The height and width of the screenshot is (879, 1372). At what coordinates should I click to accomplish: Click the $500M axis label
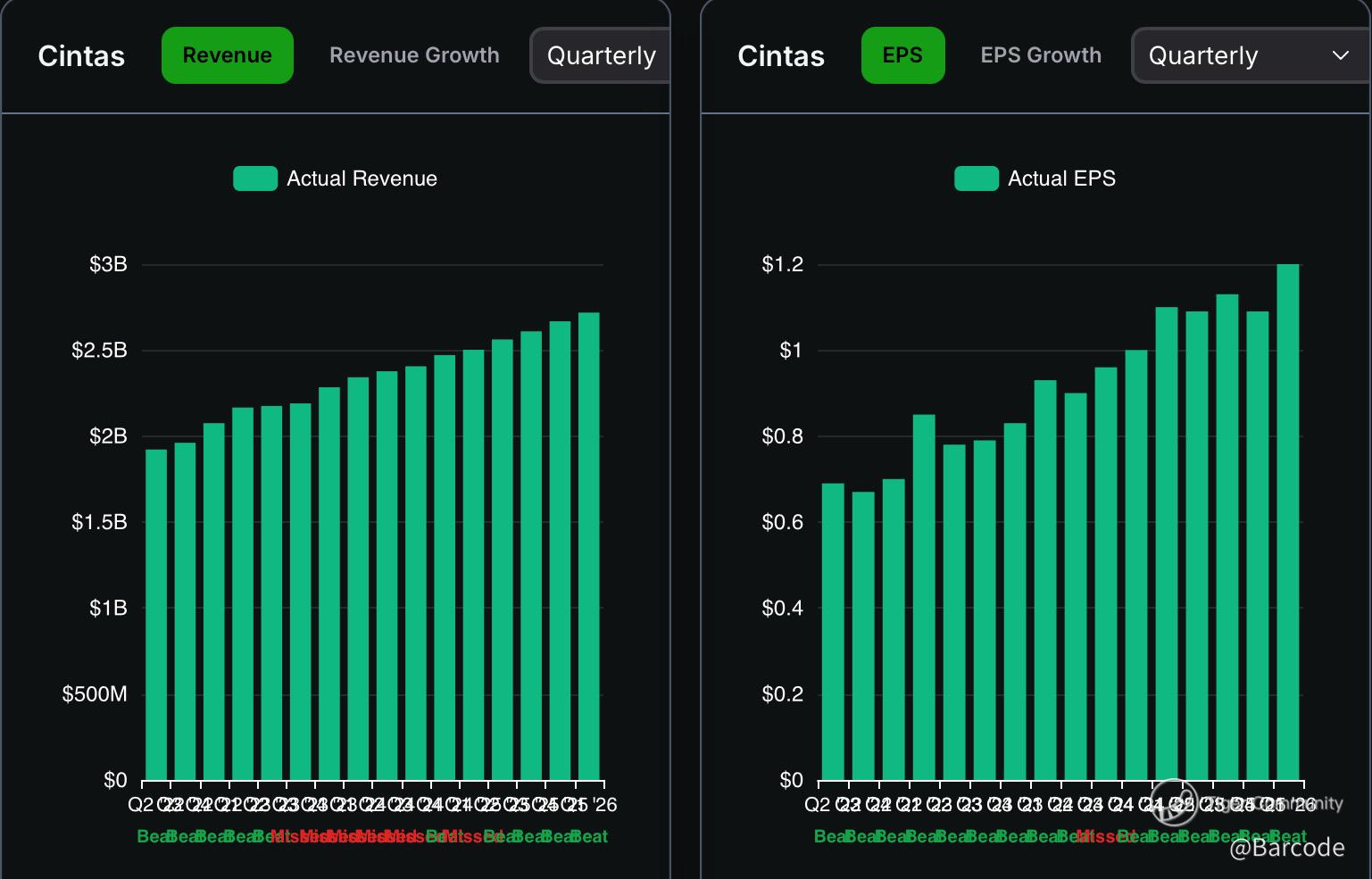point(95,694)
